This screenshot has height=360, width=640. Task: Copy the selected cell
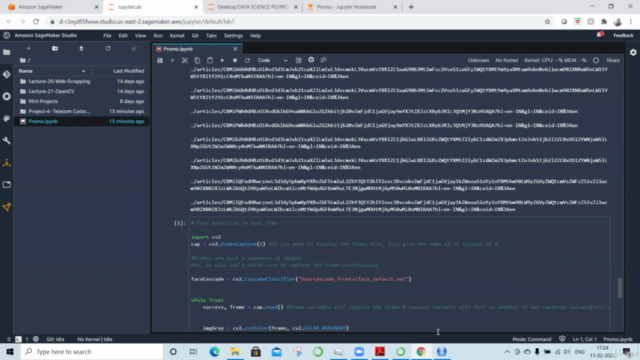pos(197,60)
